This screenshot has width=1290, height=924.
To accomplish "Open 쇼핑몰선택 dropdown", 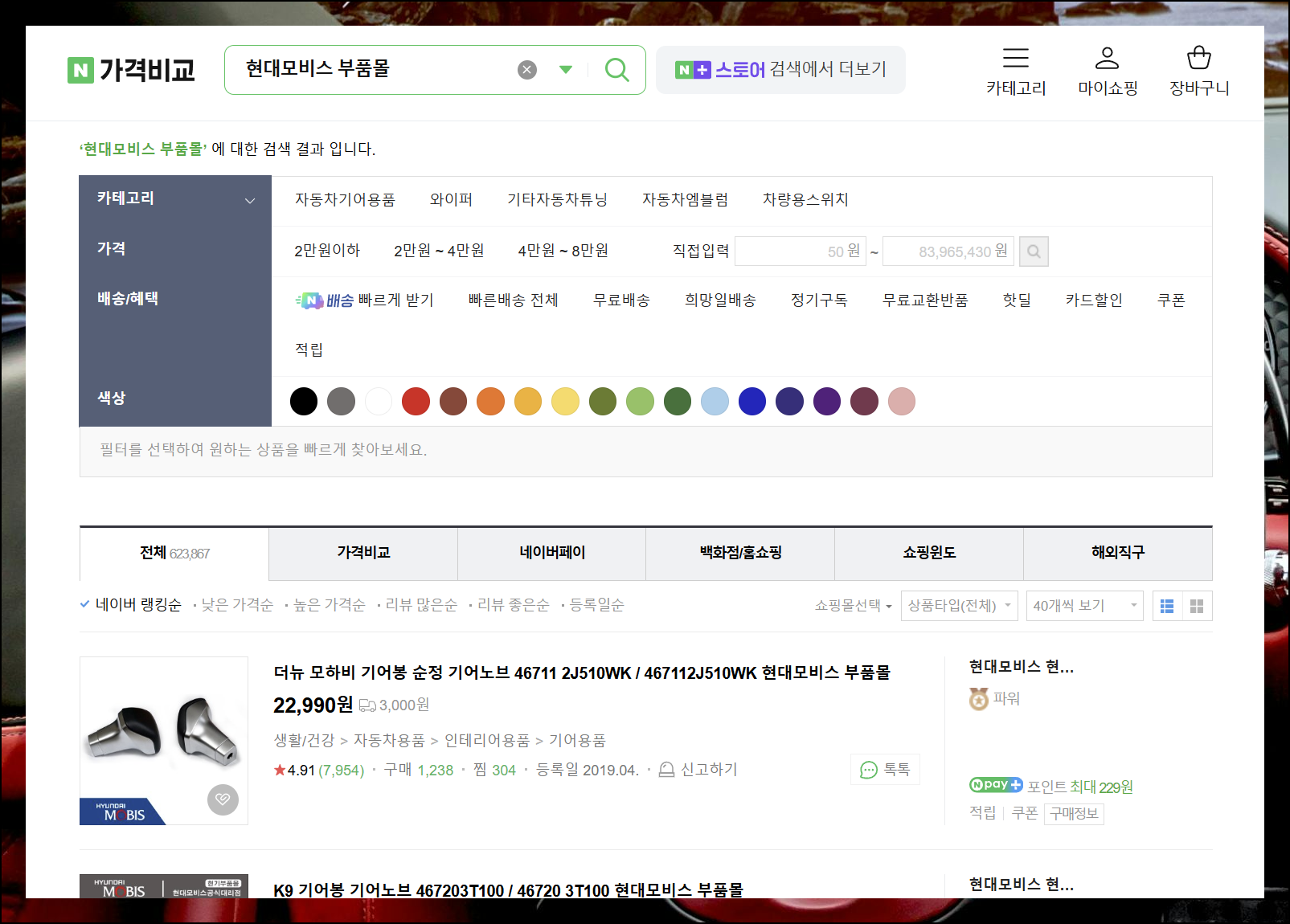I will click(x=853, y=606).
